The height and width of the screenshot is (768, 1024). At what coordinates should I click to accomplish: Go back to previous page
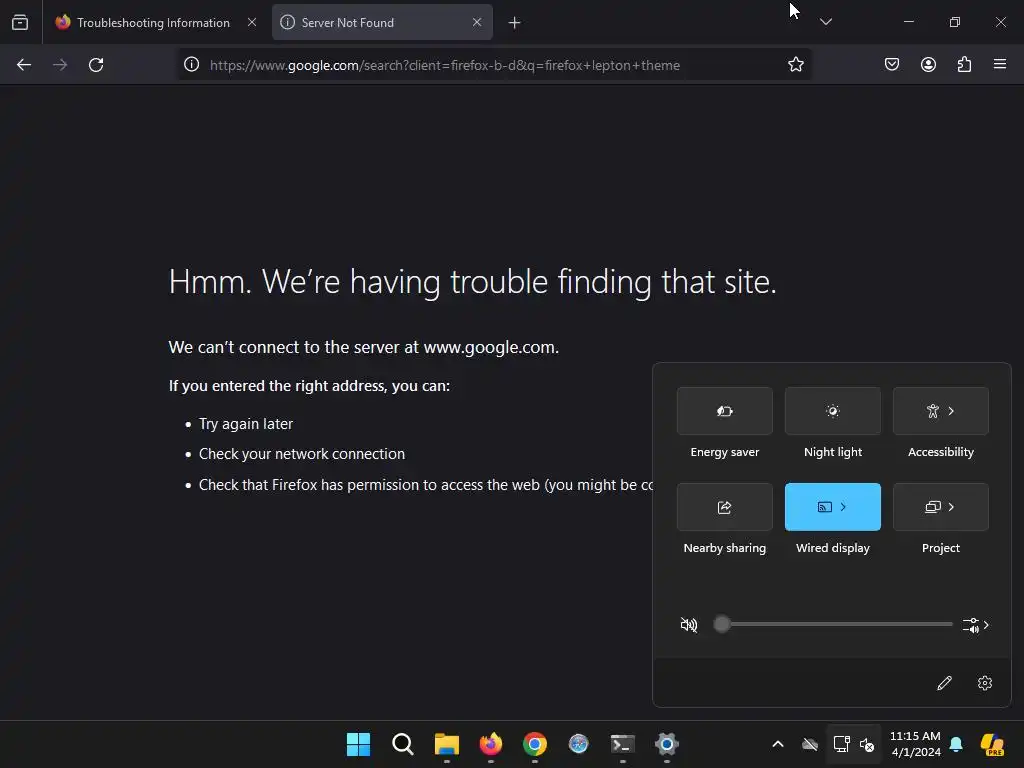click(24, 65)
